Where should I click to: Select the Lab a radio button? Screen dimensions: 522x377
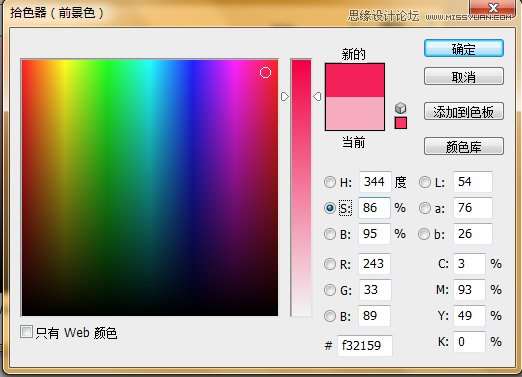(x=425, y=208)
